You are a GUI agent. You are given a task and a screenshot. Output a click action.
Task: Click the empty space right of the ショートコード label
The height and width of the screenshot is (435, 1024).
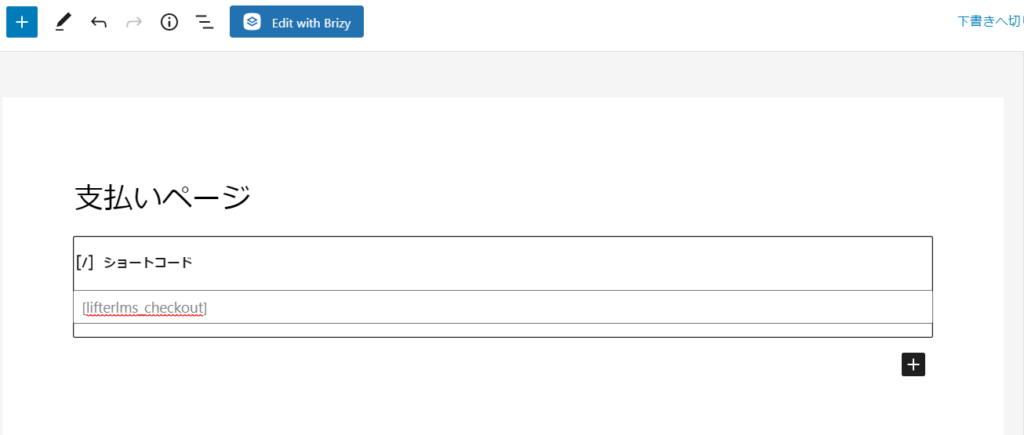point(562,263)
